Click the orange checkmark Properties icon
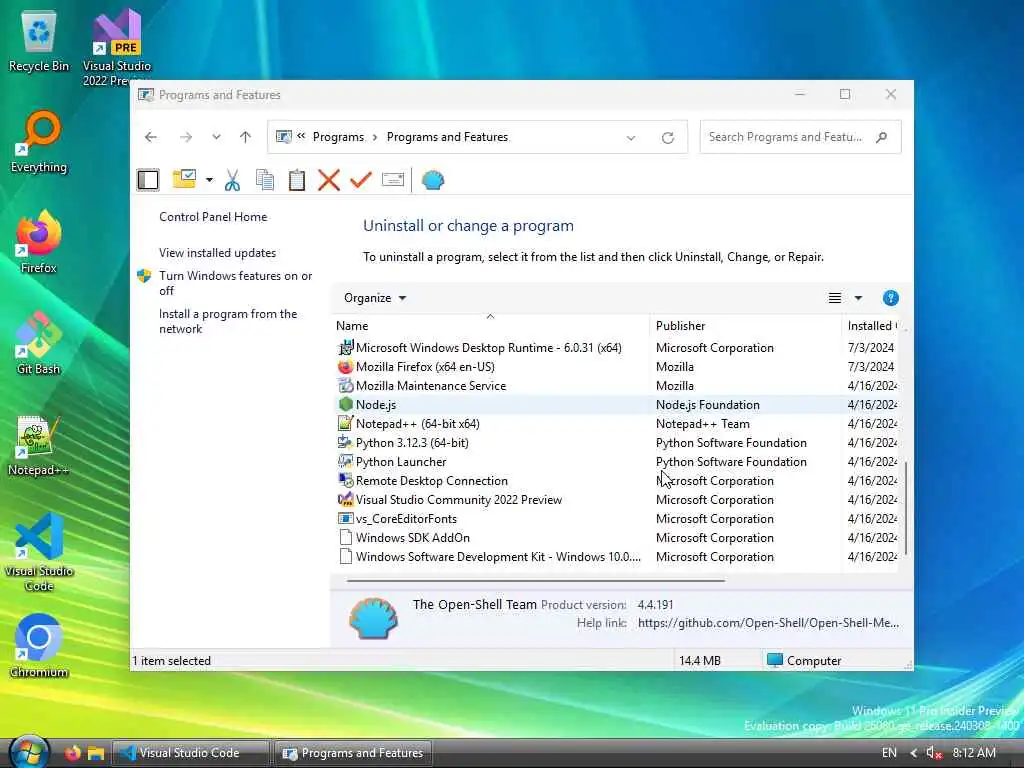Screen dimensions: 1024x768 point(360,180)
